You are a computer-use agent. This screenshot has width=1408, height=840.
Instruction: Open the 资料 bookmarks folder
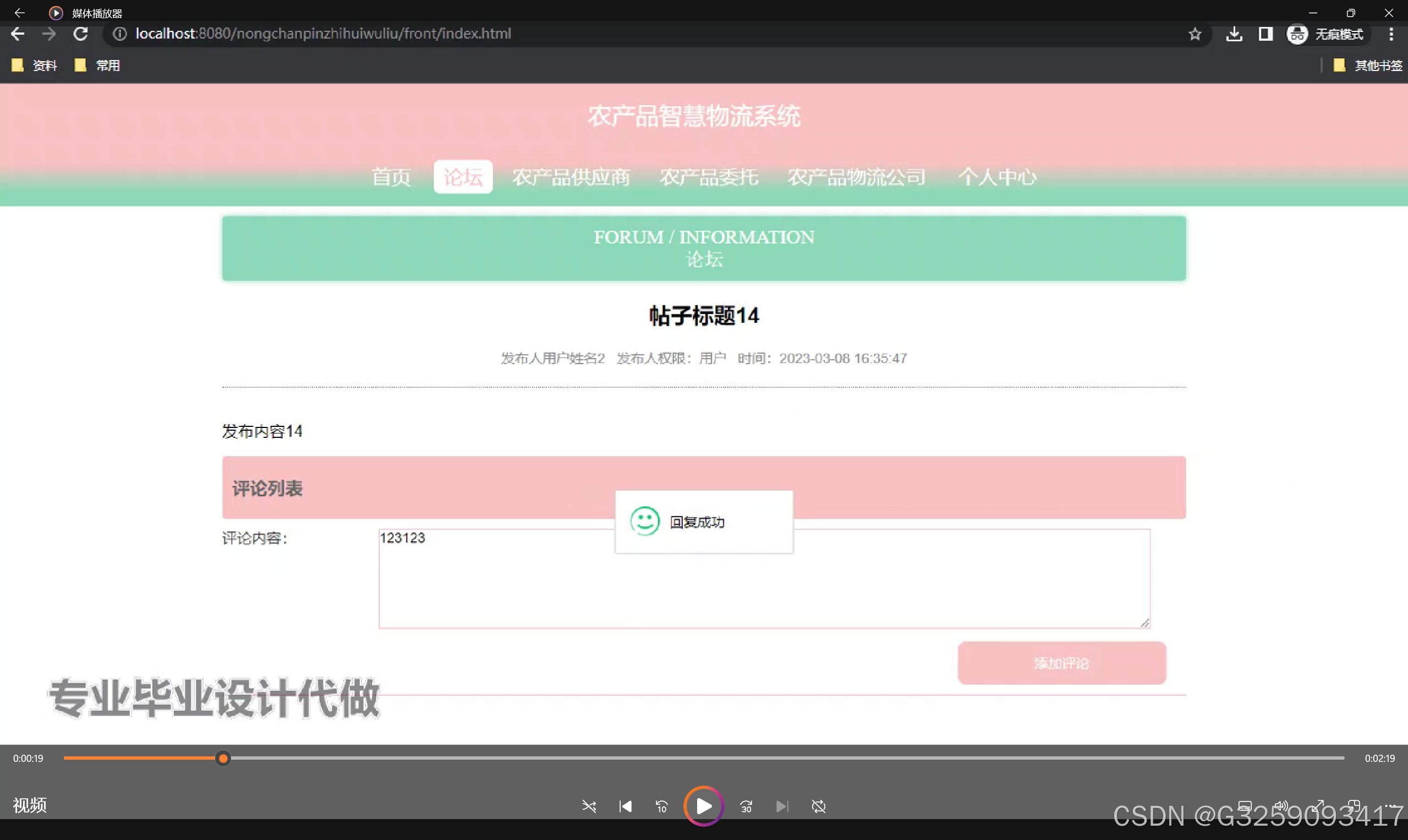pyautogui.click(x=35, y=65)
